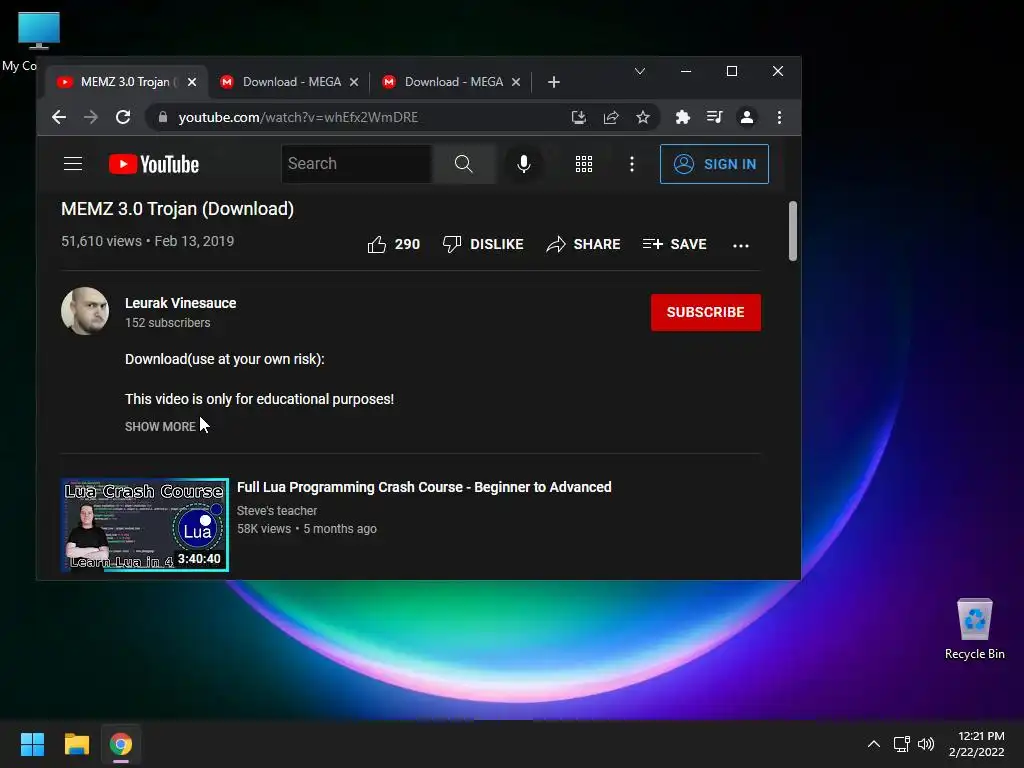Image resolution: width=1024 pixels, height=768 pixels.
Task: Open the tab search chevron
Action: point(640,71)
